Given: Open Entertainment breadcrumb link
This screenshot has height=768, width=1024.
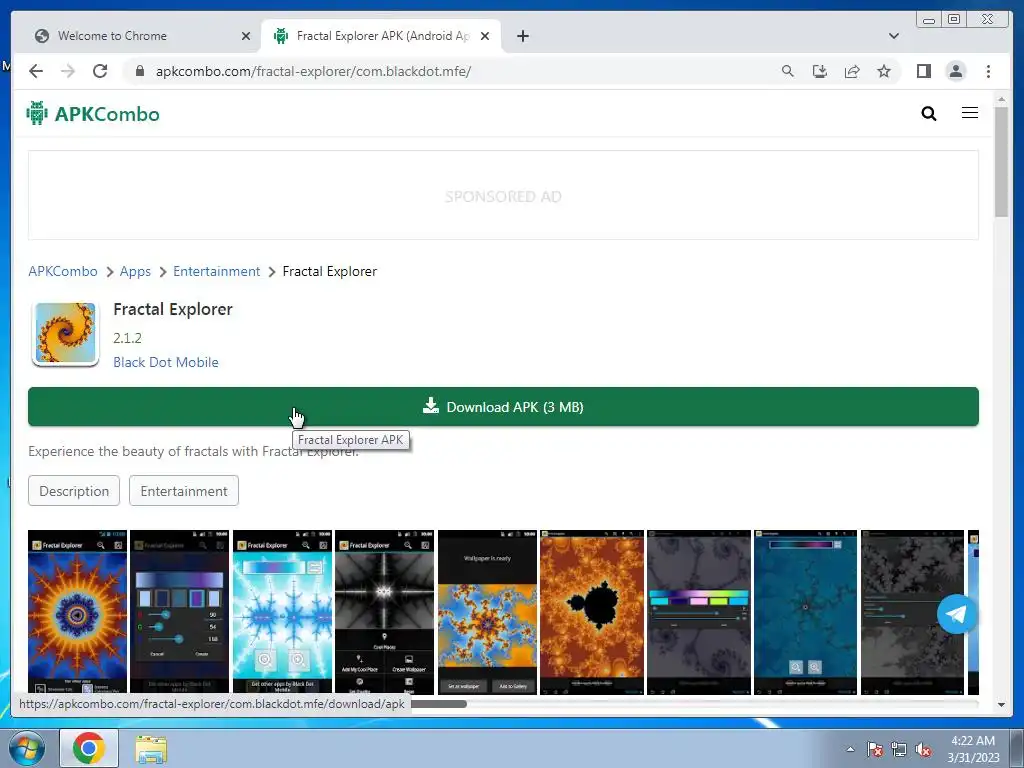Looking at the screenshot, I should pos(216,271).
